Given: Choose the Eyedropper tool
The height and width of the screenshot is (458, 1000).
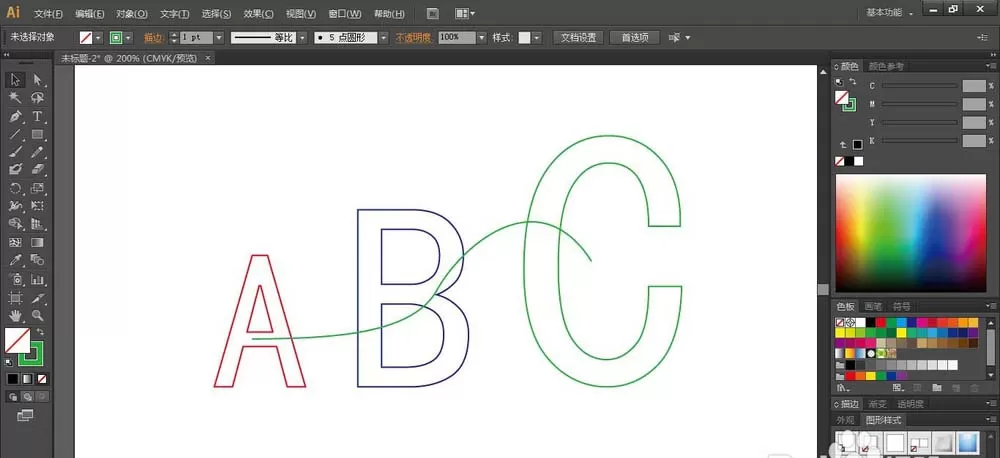Looking at the screenshot, I should coord(16,260).
